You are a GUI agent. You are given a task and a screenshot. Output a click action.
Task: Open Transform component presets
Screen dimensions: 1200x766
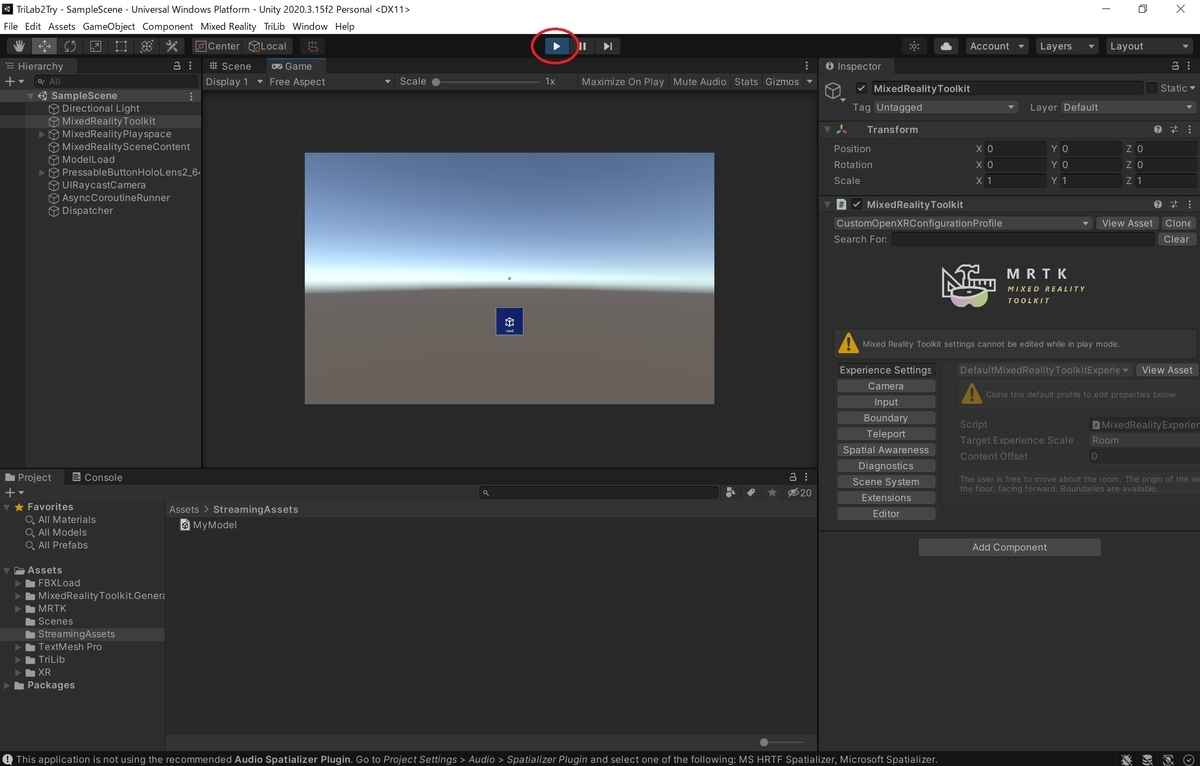tap(1174, 129)
